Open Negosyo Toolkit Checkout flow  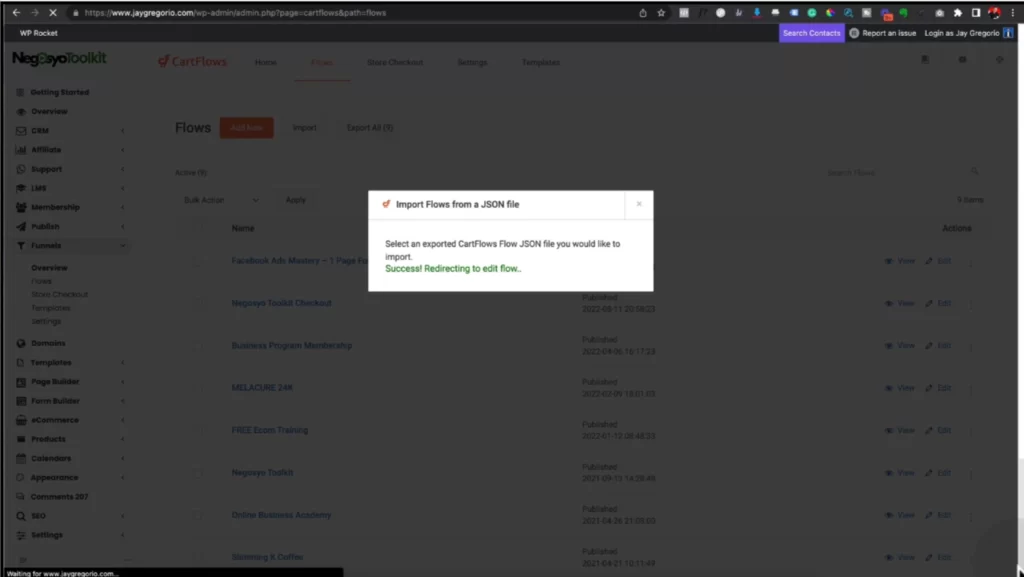point(281,303)
